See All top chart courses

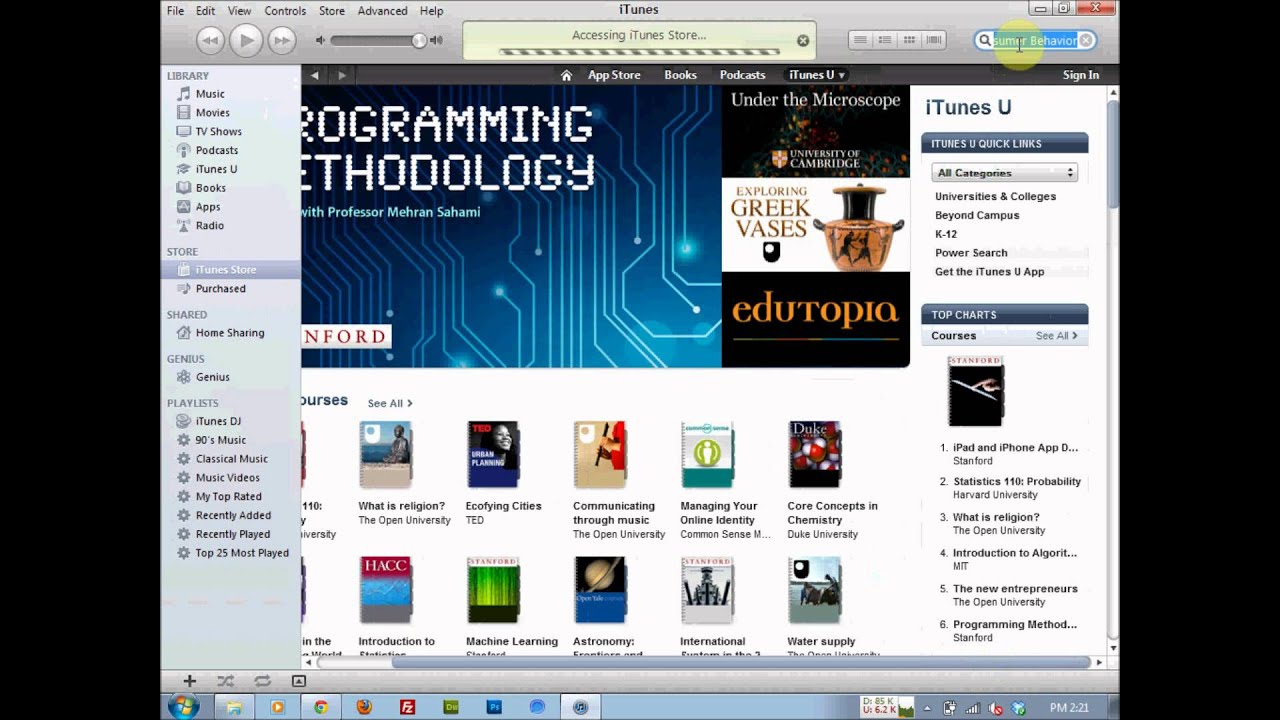coord(1056,336)
